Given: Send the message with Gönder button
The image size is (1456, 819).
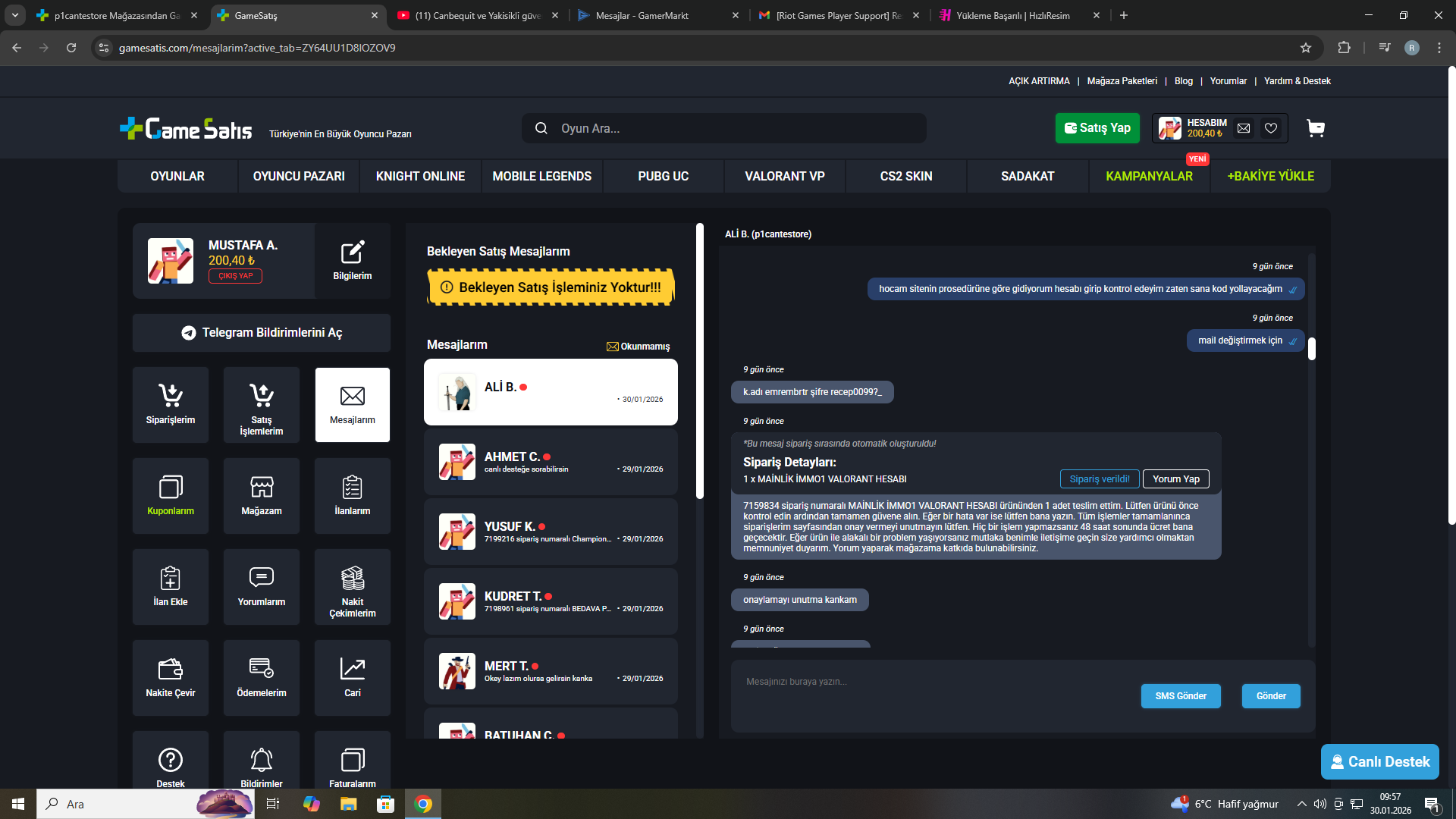Looking at the screenshot, I should [1271, 696].
